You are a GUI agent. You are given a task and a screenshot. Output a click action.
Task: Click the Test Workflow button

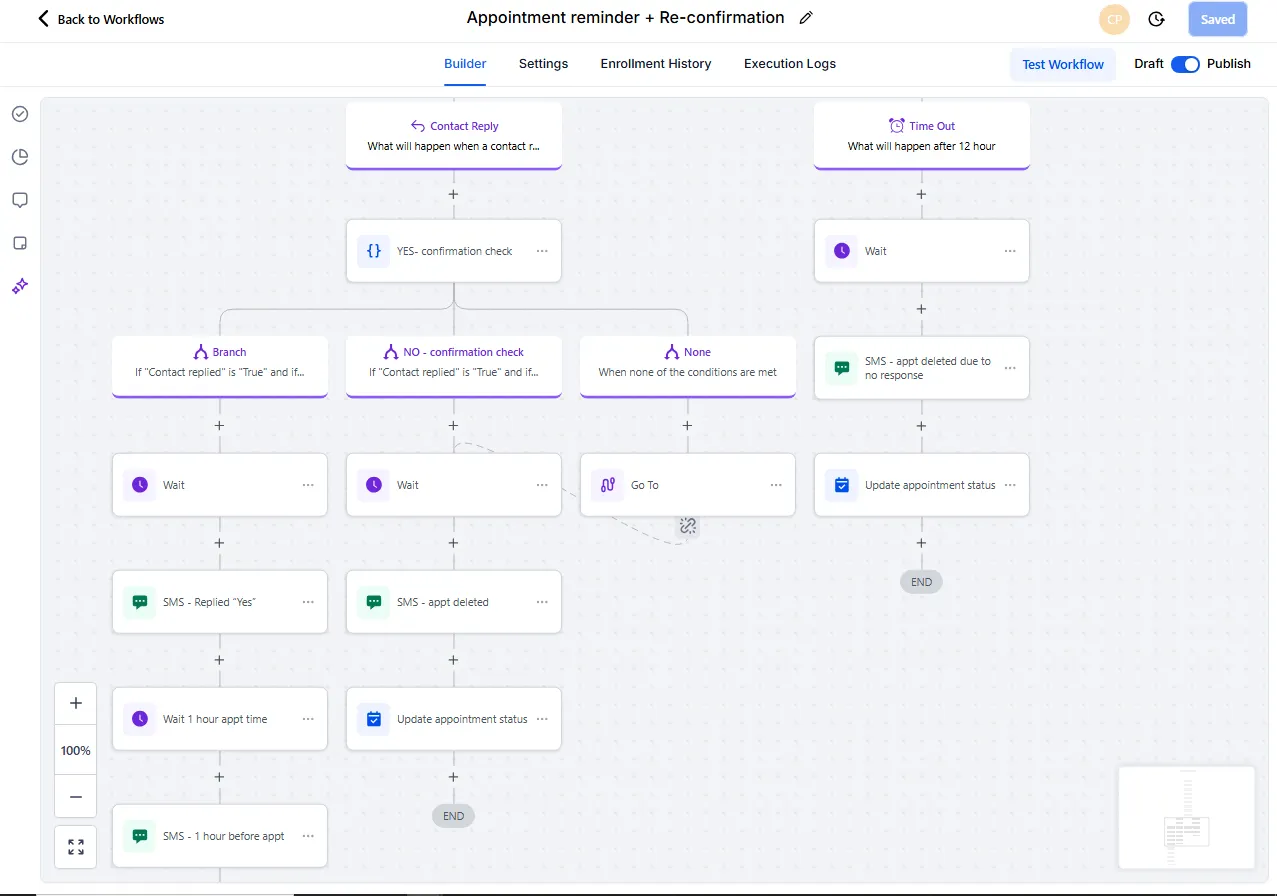1062,64
